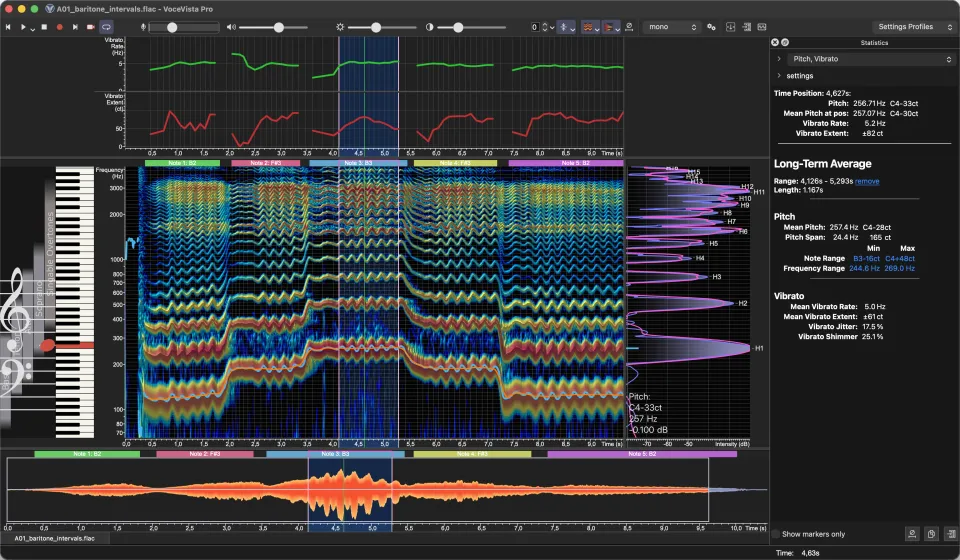Toggle the loop playback button

pyautogui.click(x=106, y=27)
